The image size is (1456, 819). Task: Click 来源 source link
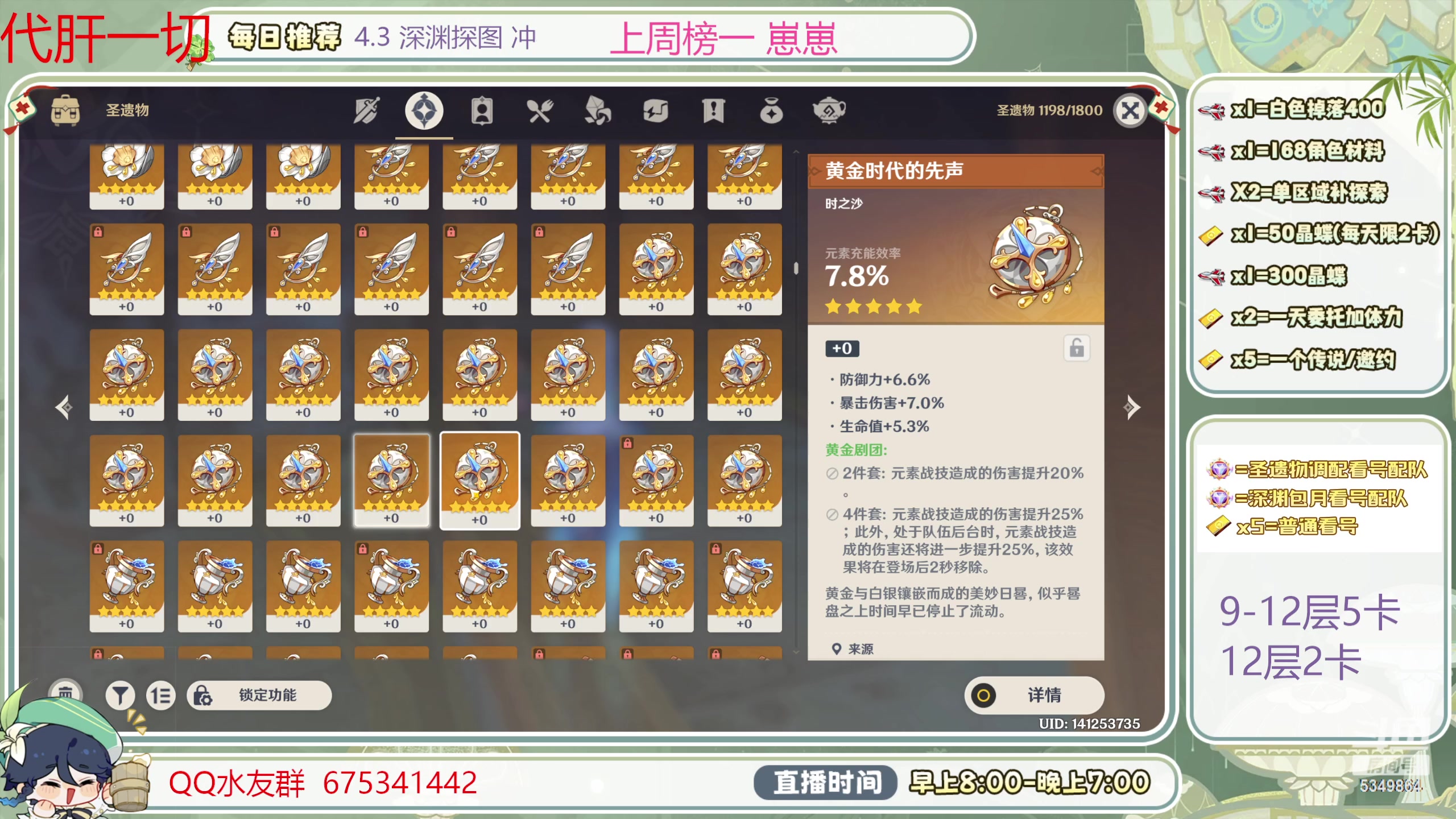pyautogui.click(x=853, y=649)
